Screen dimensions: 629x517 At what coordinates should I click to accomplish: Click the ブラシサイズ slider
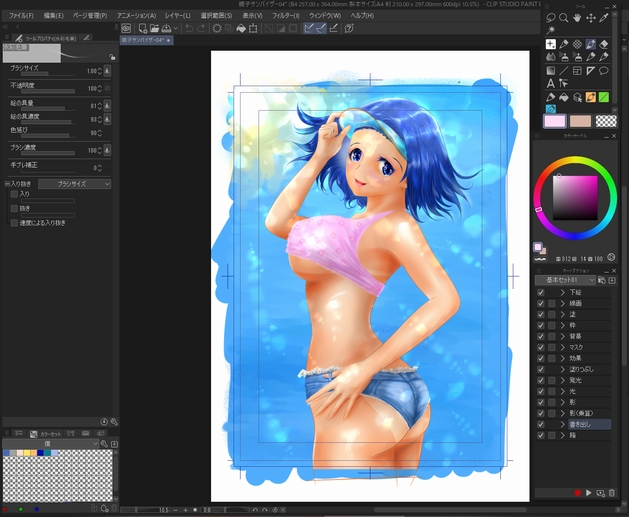(48, 74)
